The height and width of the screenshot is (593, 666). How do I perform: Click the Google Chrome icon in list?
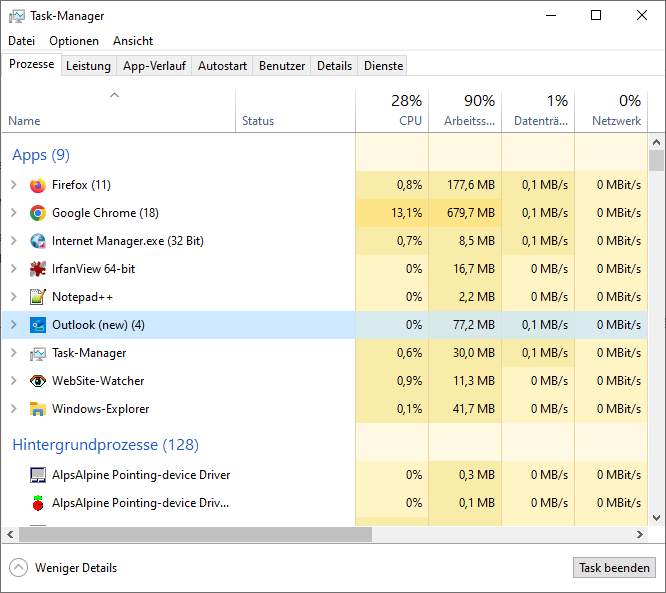(x=38, y=213)
